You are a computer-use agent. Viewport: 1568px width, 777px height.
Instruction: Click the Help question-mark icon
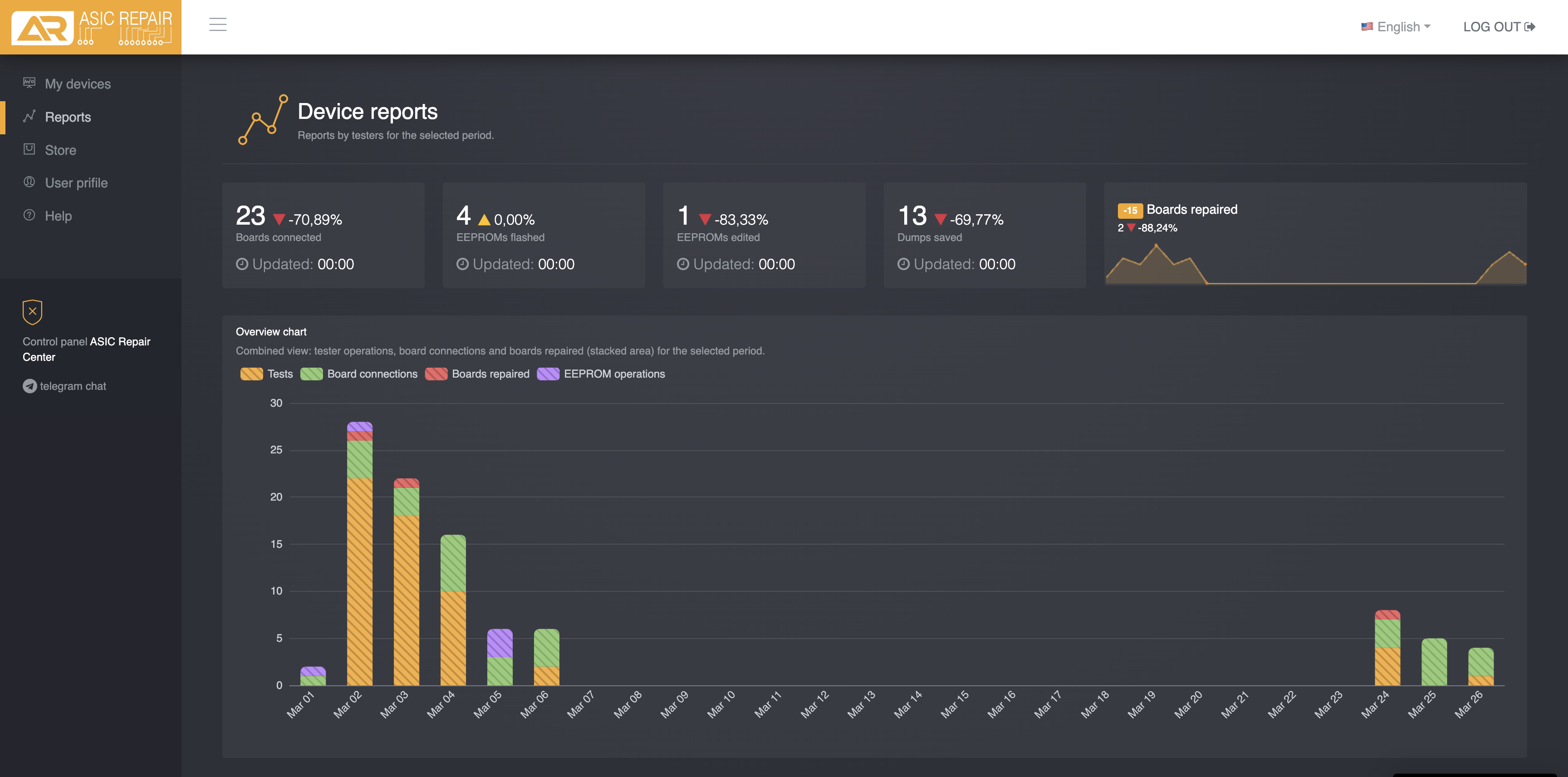click(x=29, y=215)
